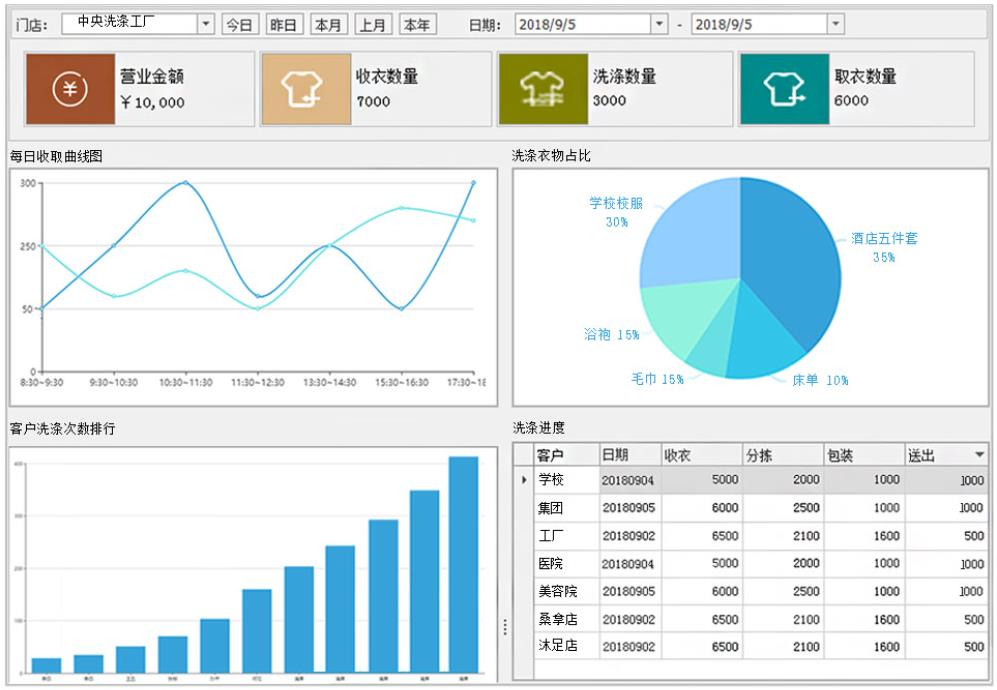This screenshot has height=690, width=997.
Task: Click the tallest bar in ranking chart
Action: point(463,563)
